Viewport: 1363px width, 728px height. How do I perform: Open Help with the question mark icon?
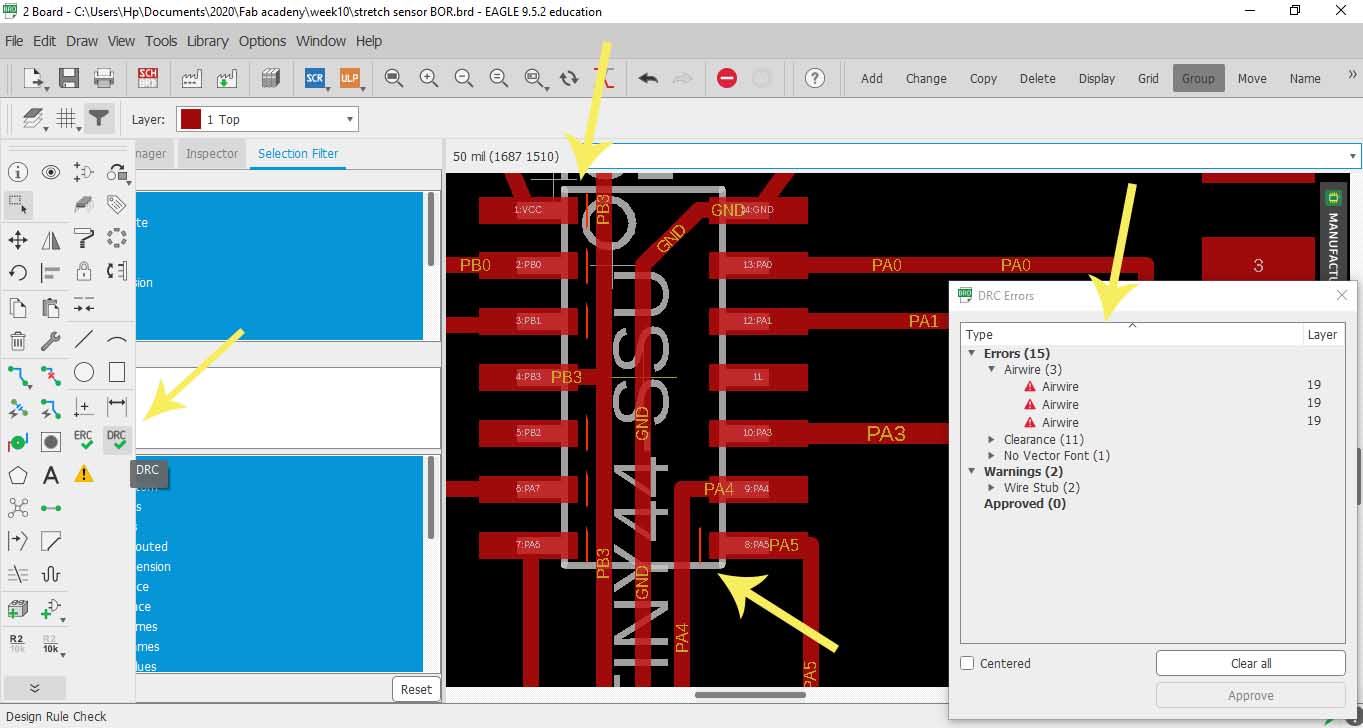click(x=815, y=78)
